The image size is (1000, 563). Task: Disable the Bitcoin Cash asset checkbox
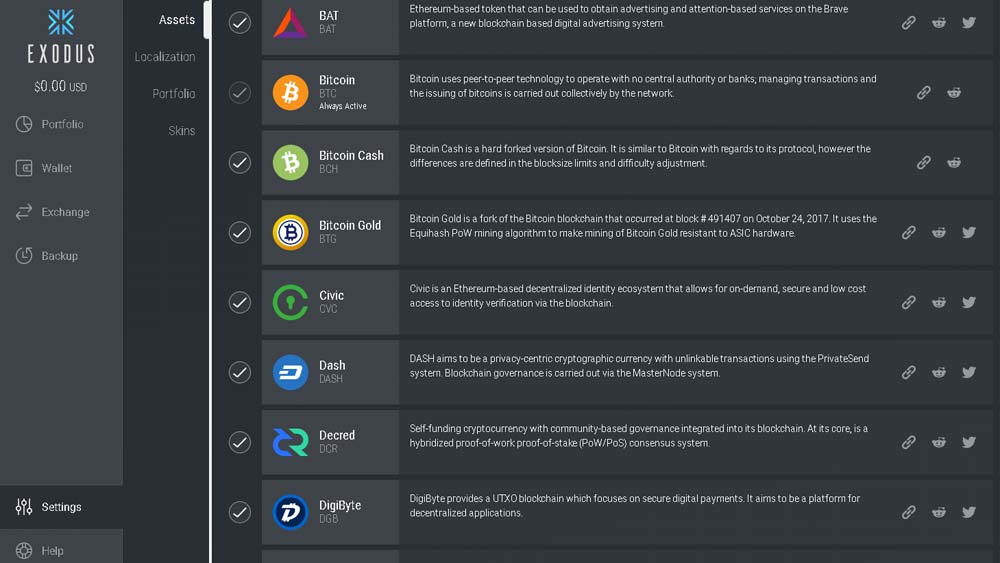tap(240, 162)
